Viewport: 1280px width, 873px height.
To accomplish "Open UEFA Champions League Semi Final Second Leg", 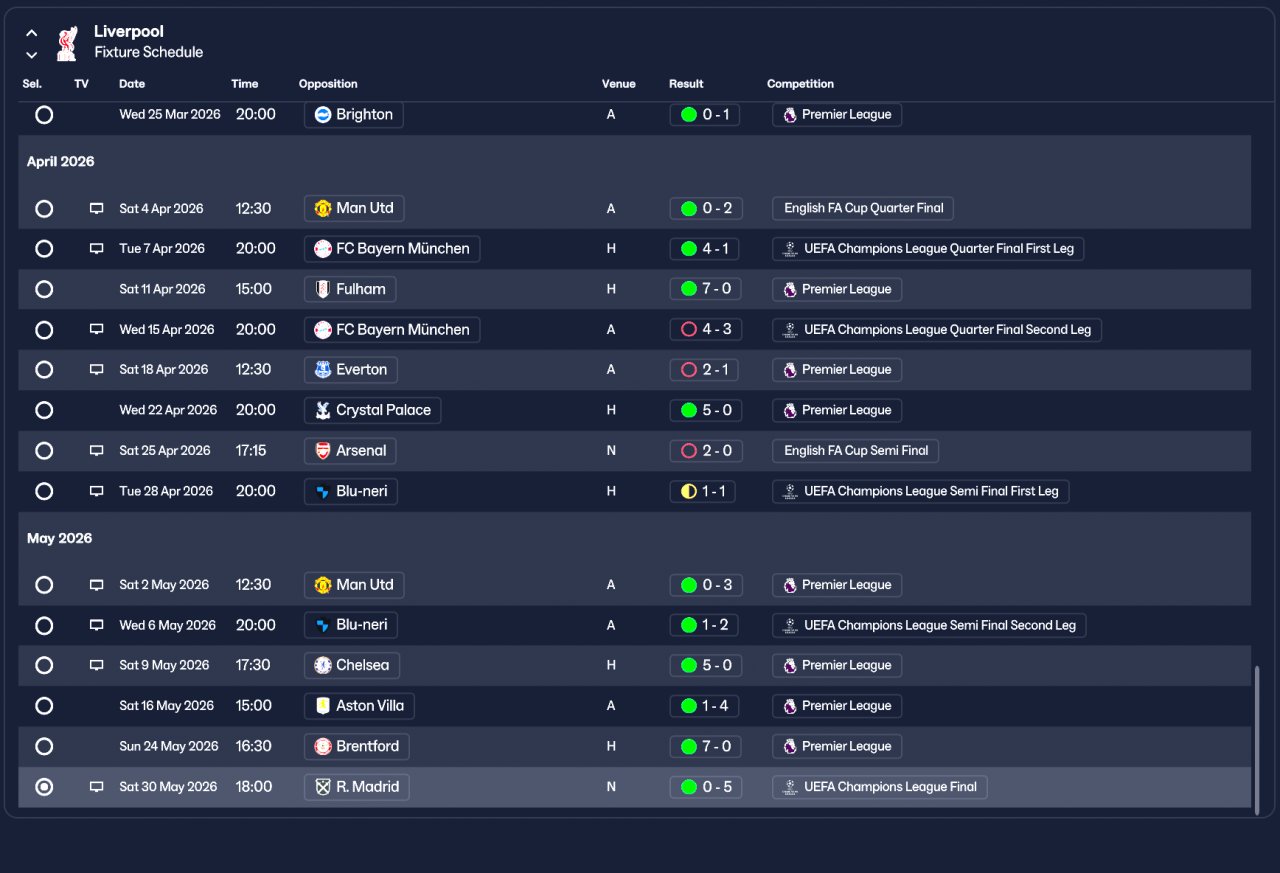I will [929, 625].
